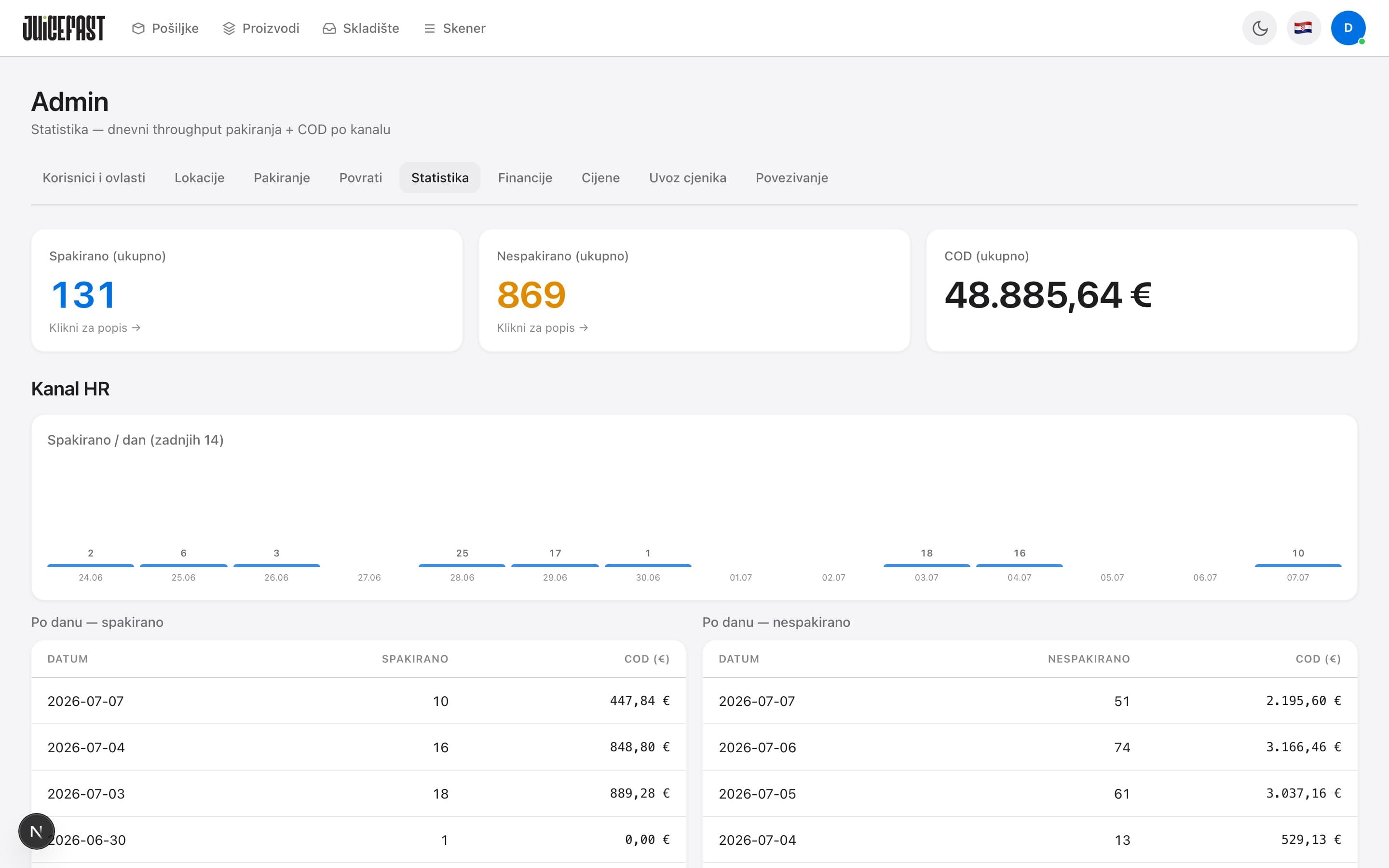Click the chart bar for 07.07
The image size is (1389, 868).
pos(1298,566)
